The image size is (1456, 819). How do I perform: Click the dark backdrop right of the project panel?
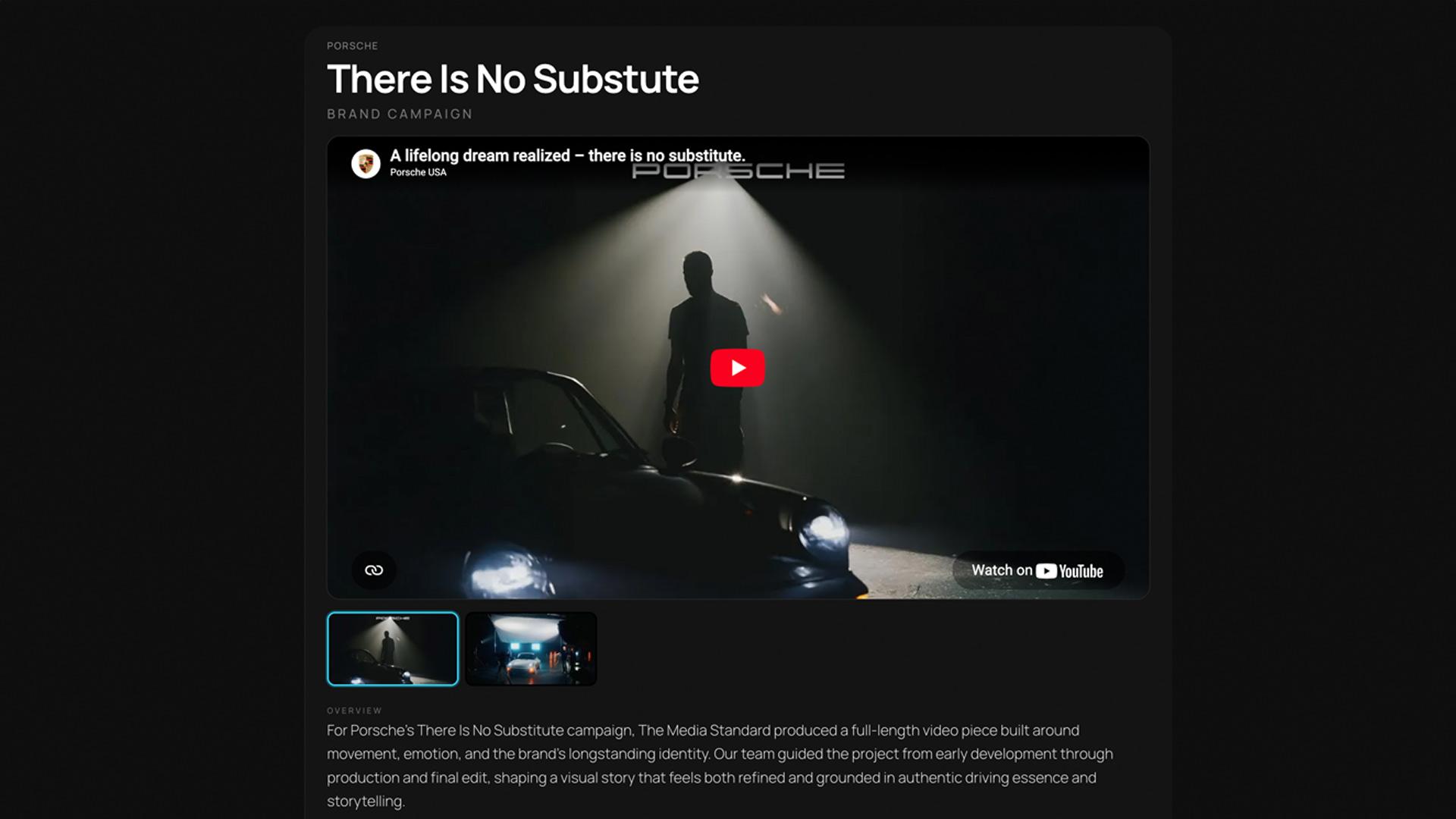coord(1313,409)
